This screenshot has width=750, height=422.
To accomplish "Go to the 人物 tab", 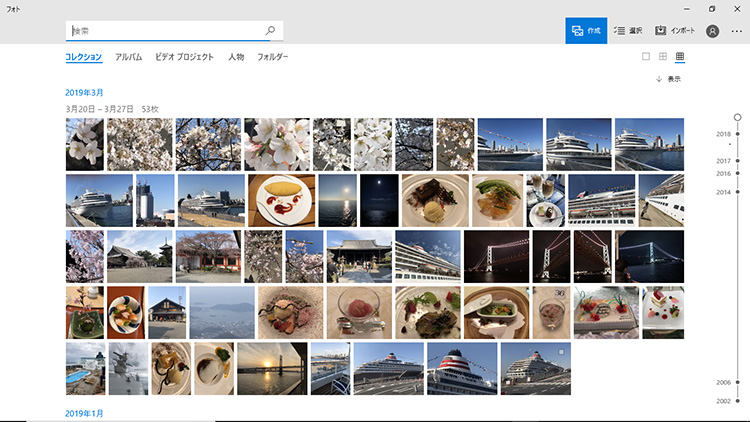I will pos(236,57).
